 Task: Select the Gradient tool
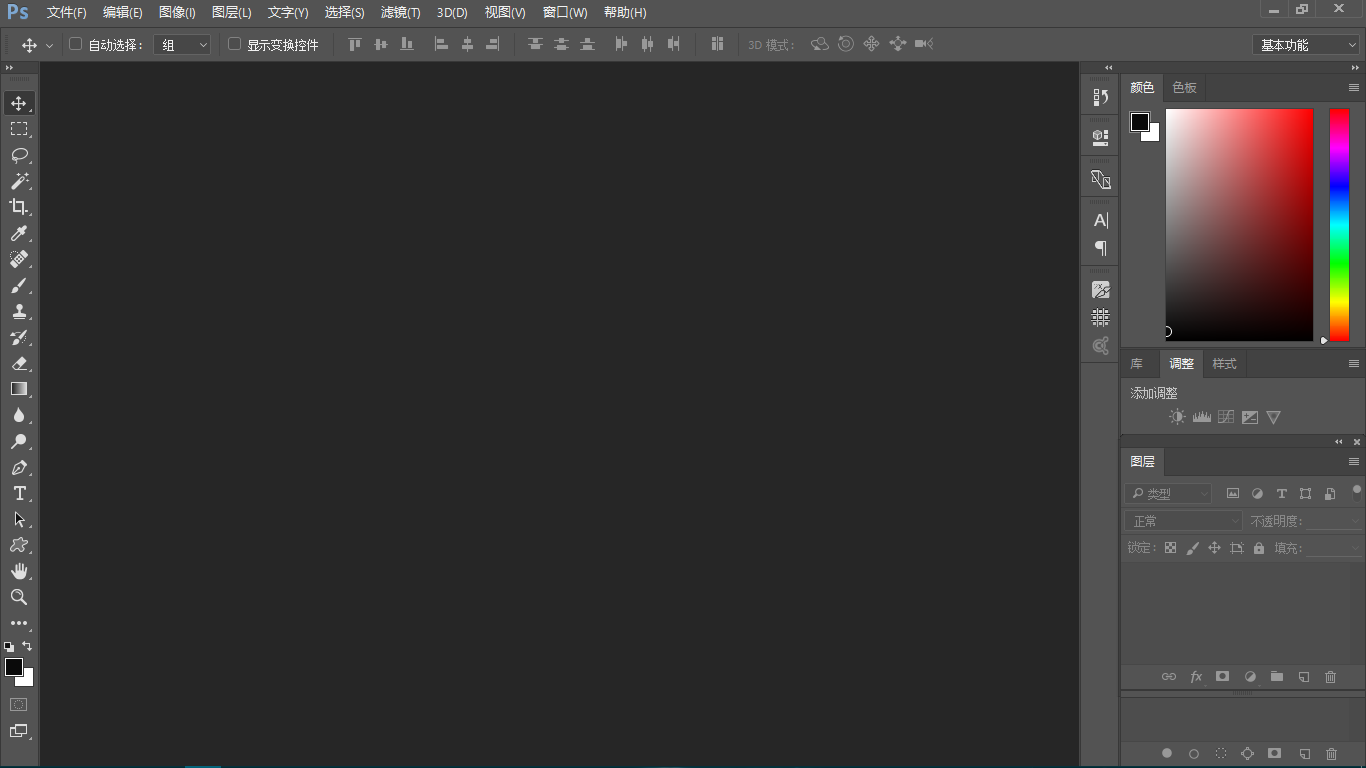coord(19,389)
